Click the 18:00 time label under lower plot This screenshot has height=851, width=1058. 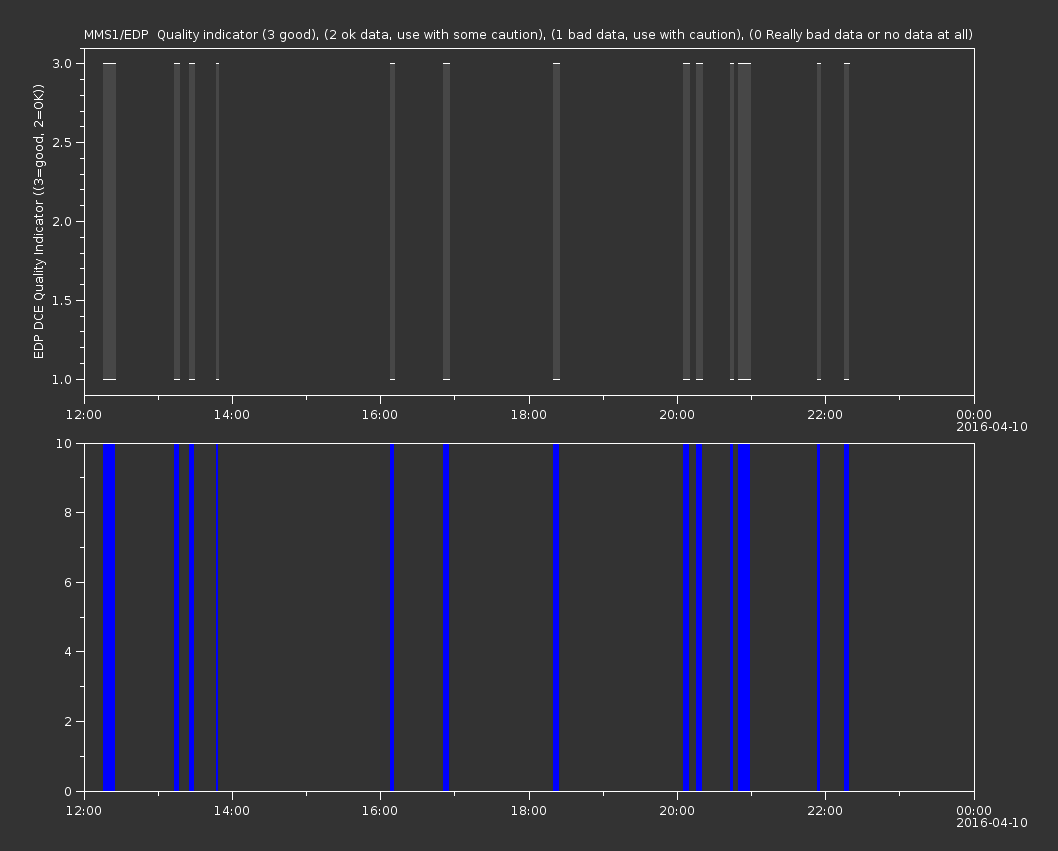(x=528, y=811)
